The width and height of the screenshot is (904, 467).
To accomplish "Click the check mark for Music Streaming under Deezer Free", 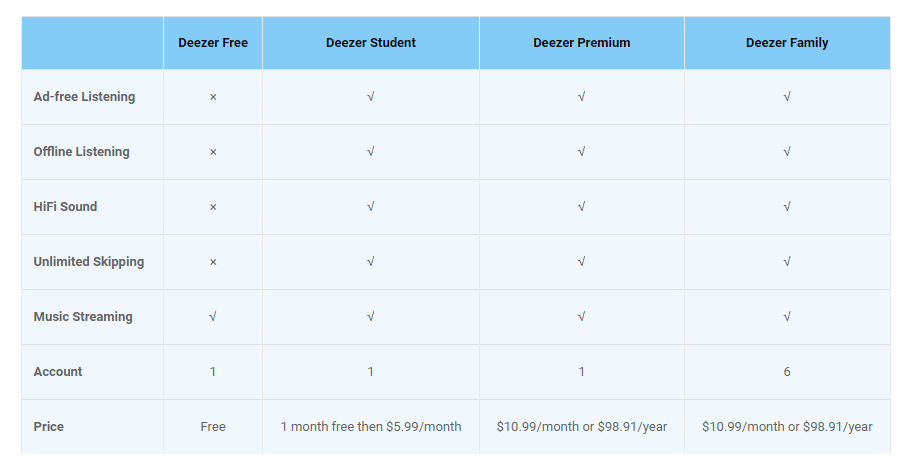I will [x=213, y=317].
